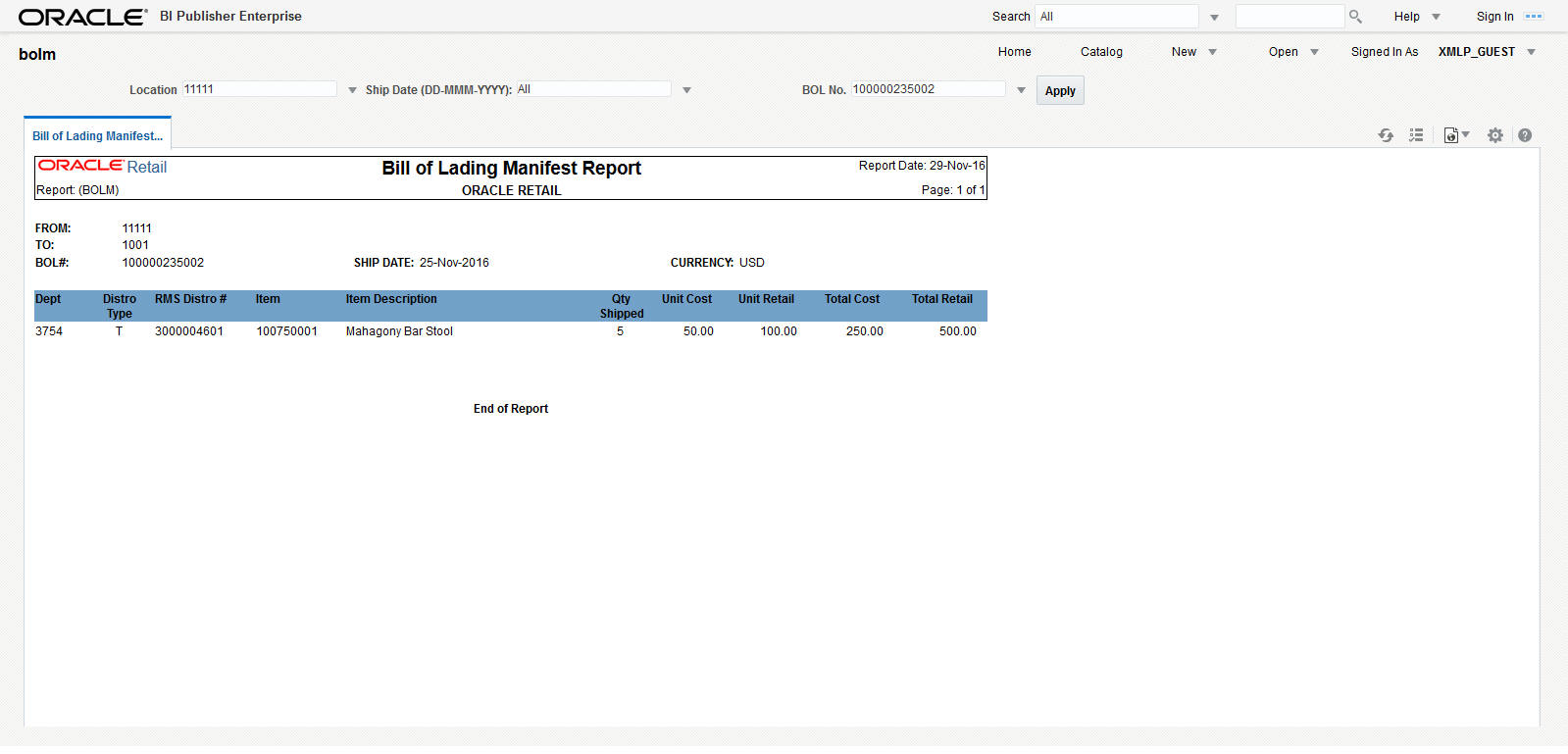Expand the Search category dropdown arrow
This screenshot has height=754, width=1568.
1214,18
